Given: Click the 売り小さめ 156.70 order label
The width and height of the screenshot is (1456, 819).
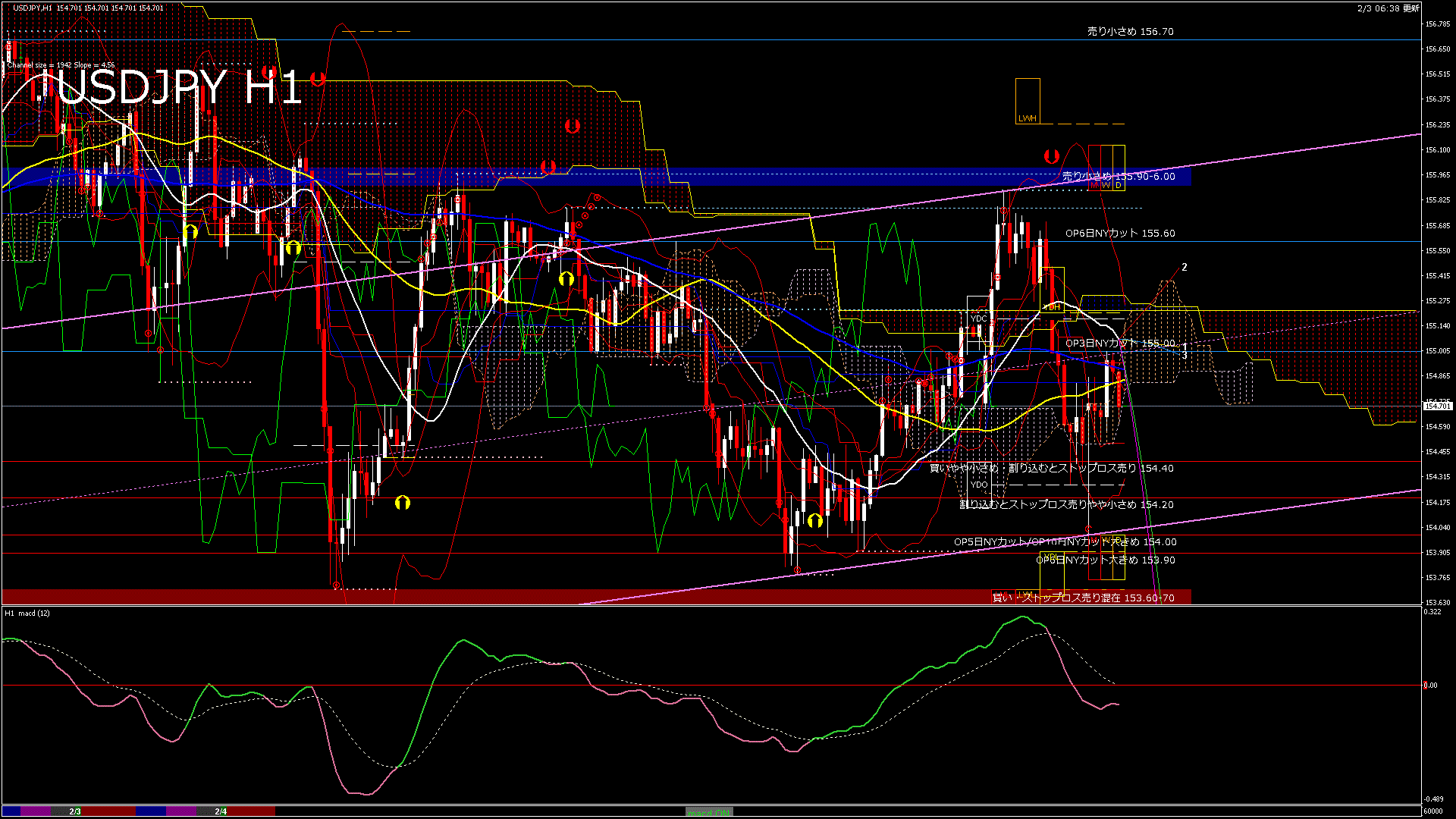Looking at the screenshot, I should (x=1130, y=32).
